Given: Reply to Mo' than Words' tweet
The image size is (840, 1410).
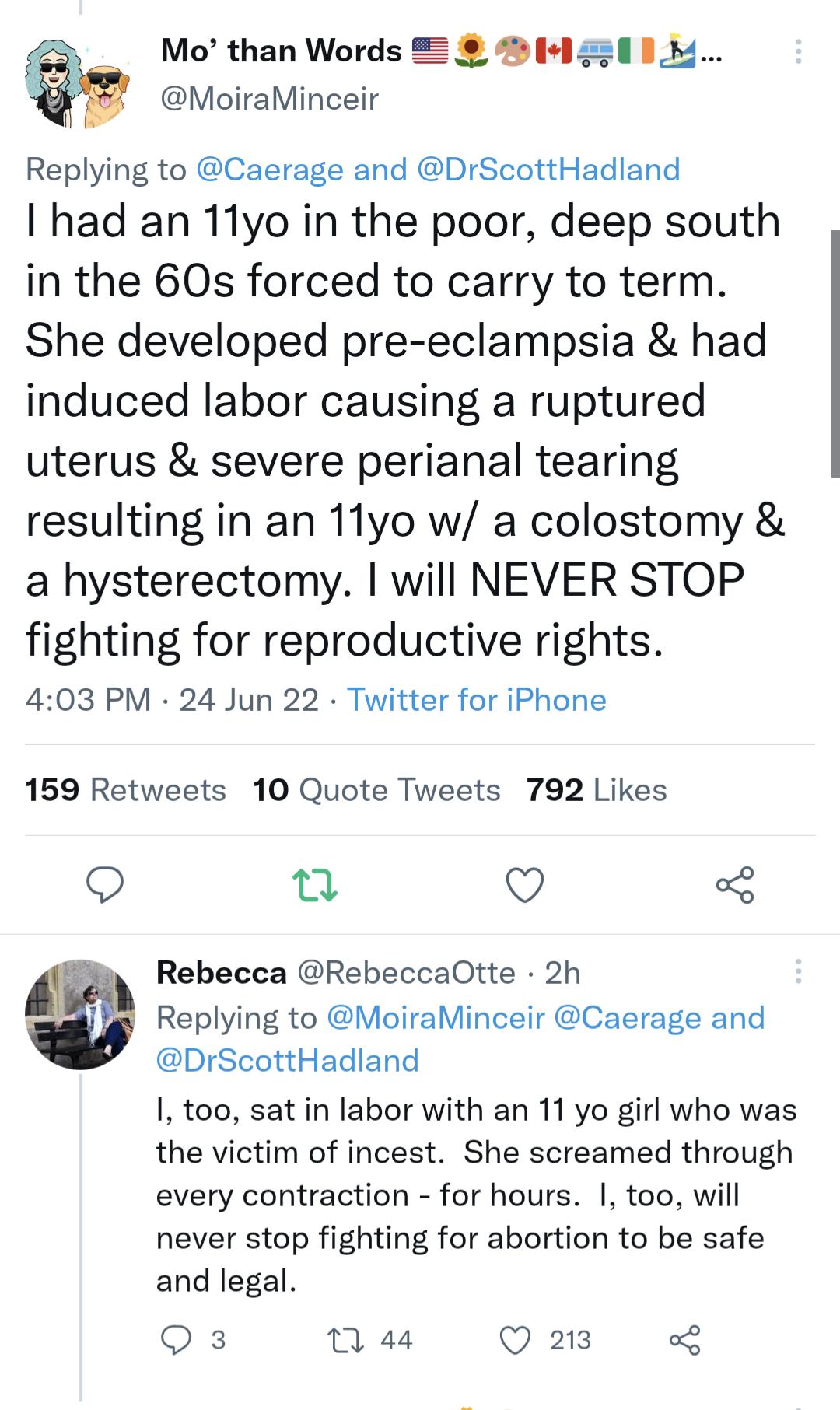Looking at the screenshot, I should coord(107,883).
